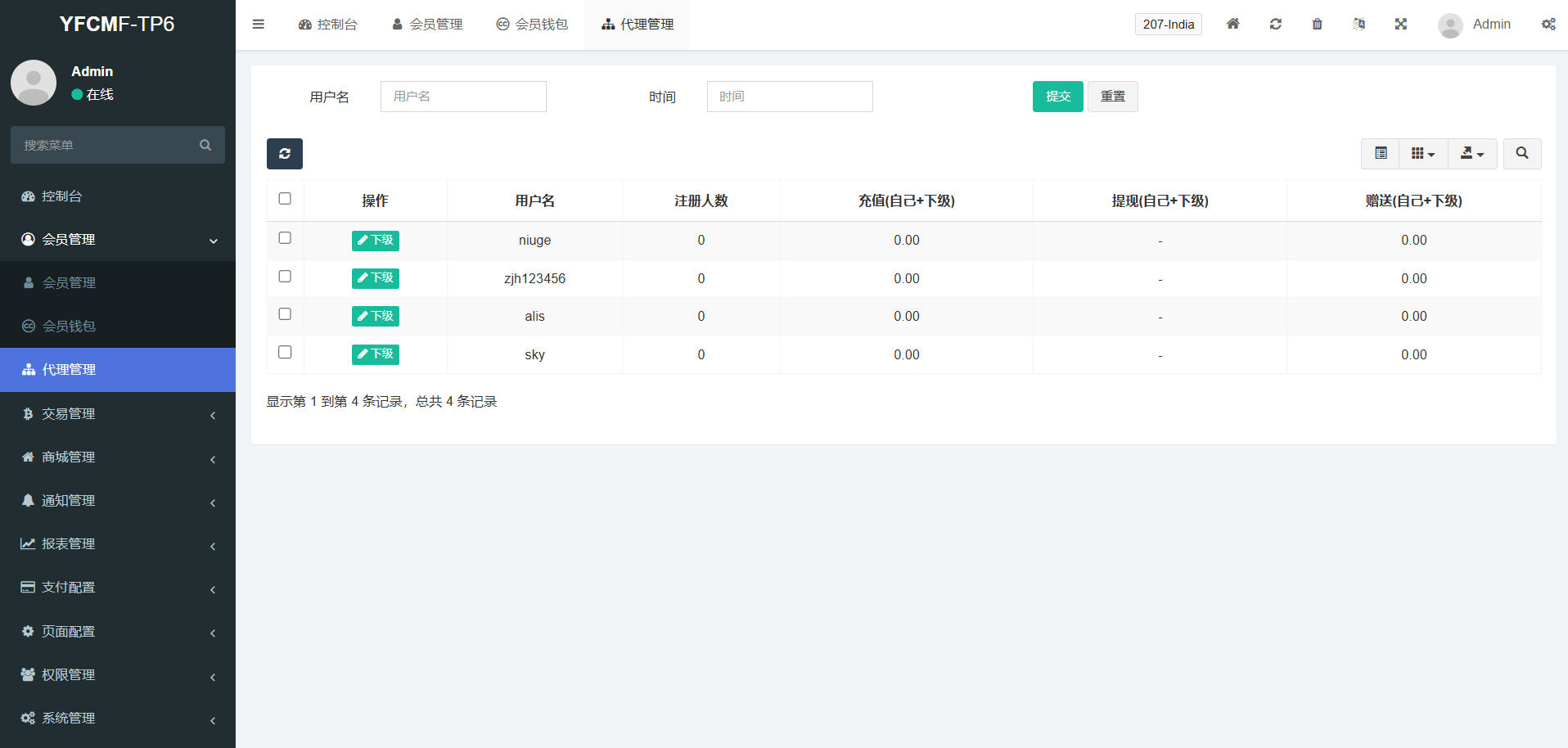The image size is (1568, 748).
Task: Open settings cogs icon at top right
Action: point(1548,25)
